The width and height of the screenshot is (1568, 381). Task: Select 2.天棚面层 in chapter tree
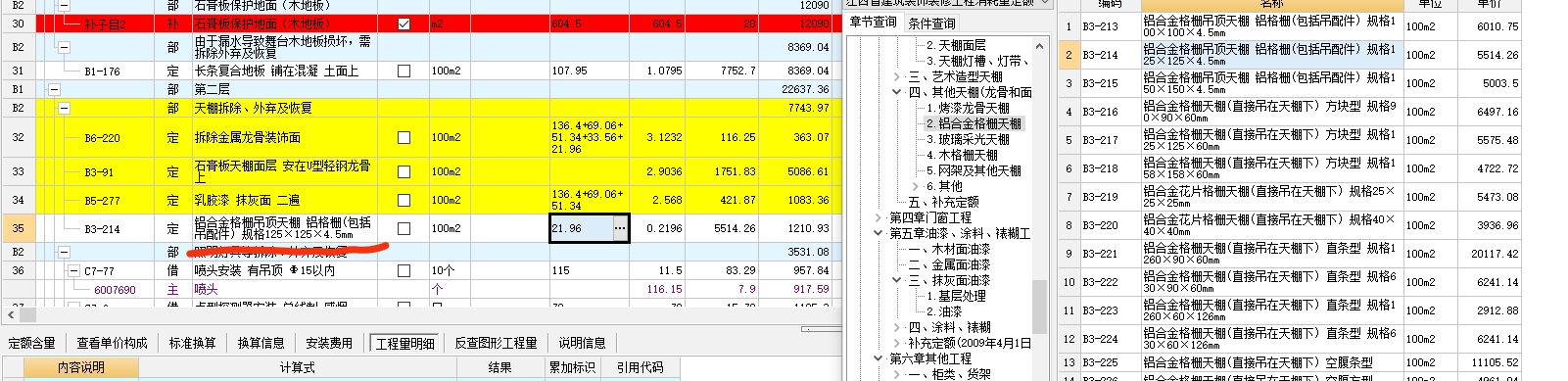pos(956,45)
